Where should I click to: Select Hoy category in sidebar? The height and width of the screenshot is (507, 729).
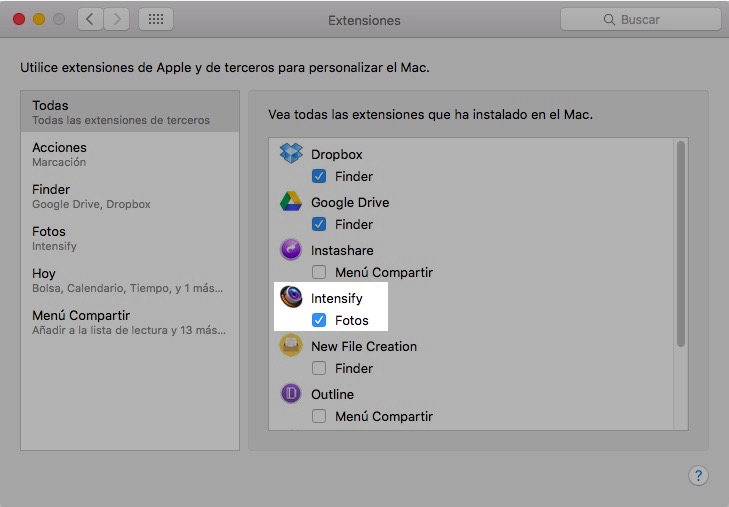click(130, 280)
